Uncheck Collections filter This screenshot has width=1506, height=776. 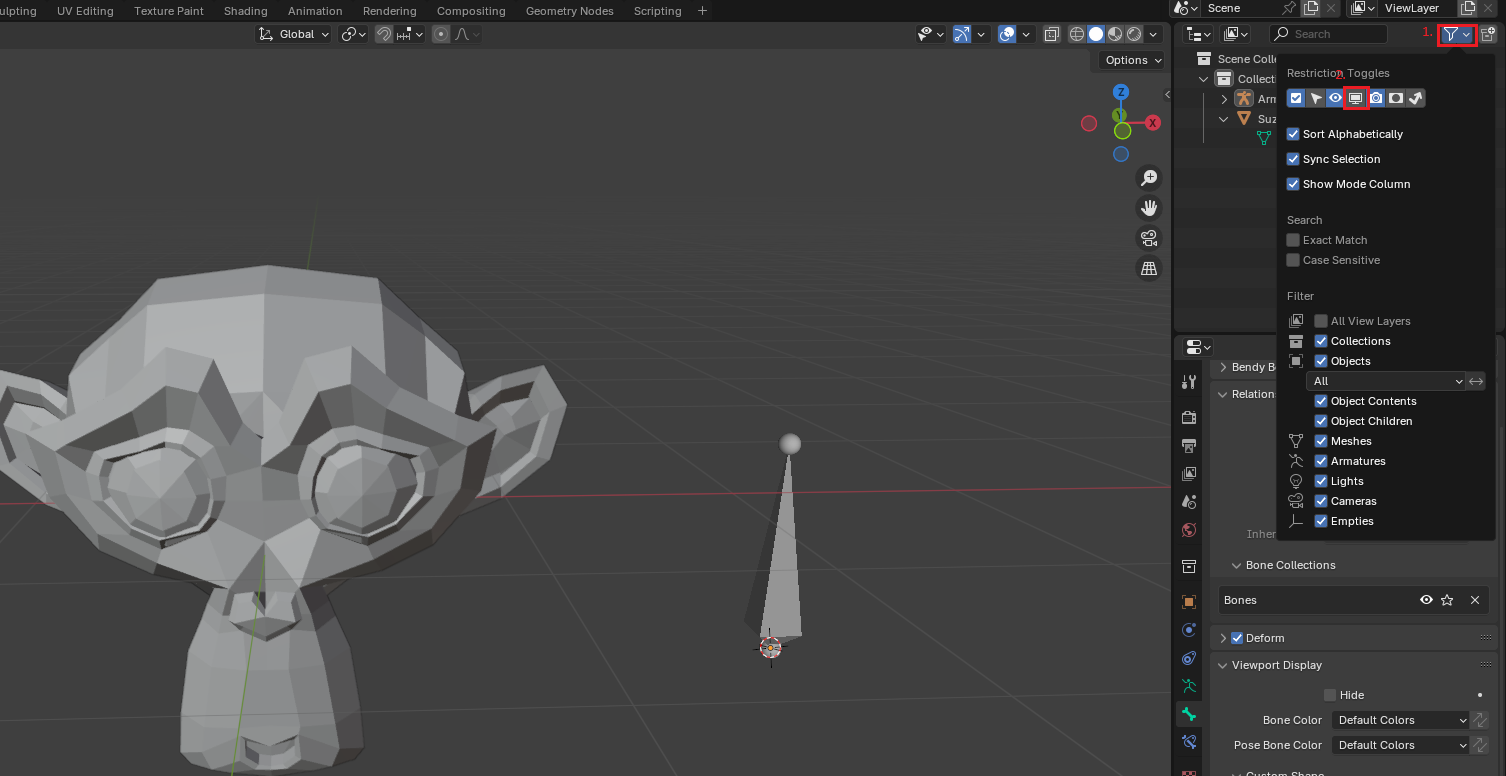1321,341
